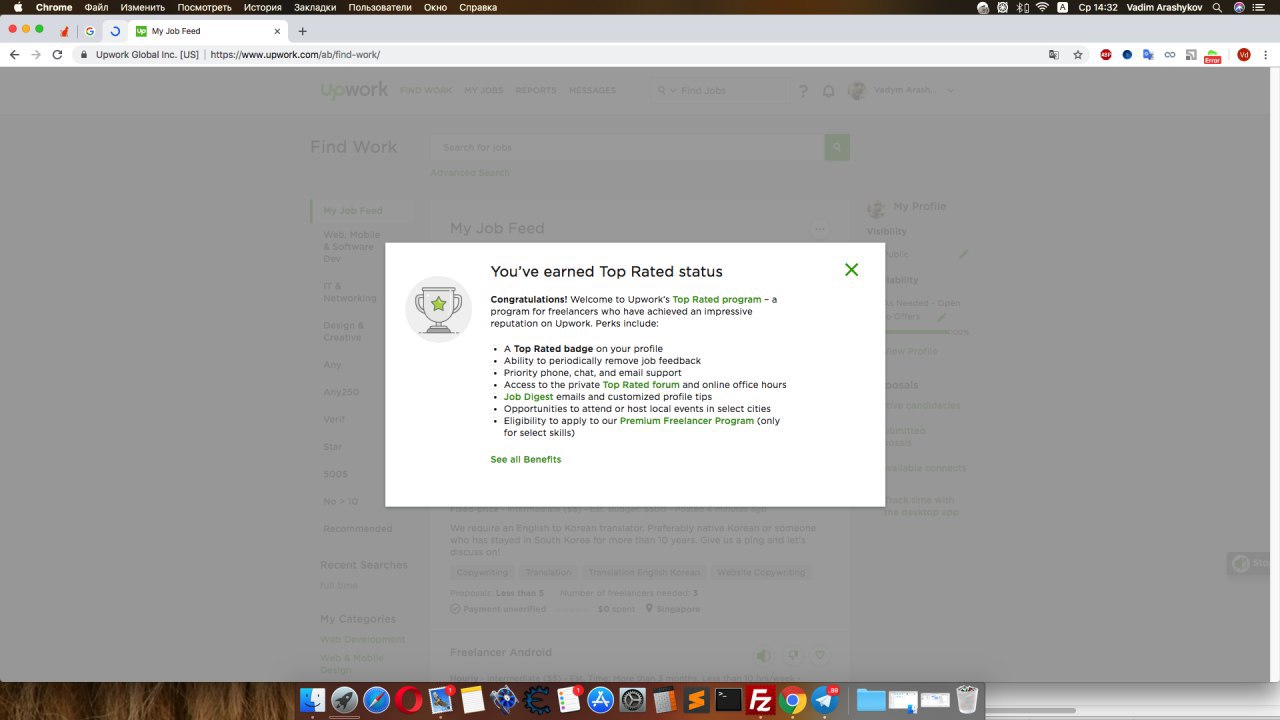The height and width of the screenshot is (720, 1280).
Task: Open the Google Translate page icon
Action: [1054, 55]
